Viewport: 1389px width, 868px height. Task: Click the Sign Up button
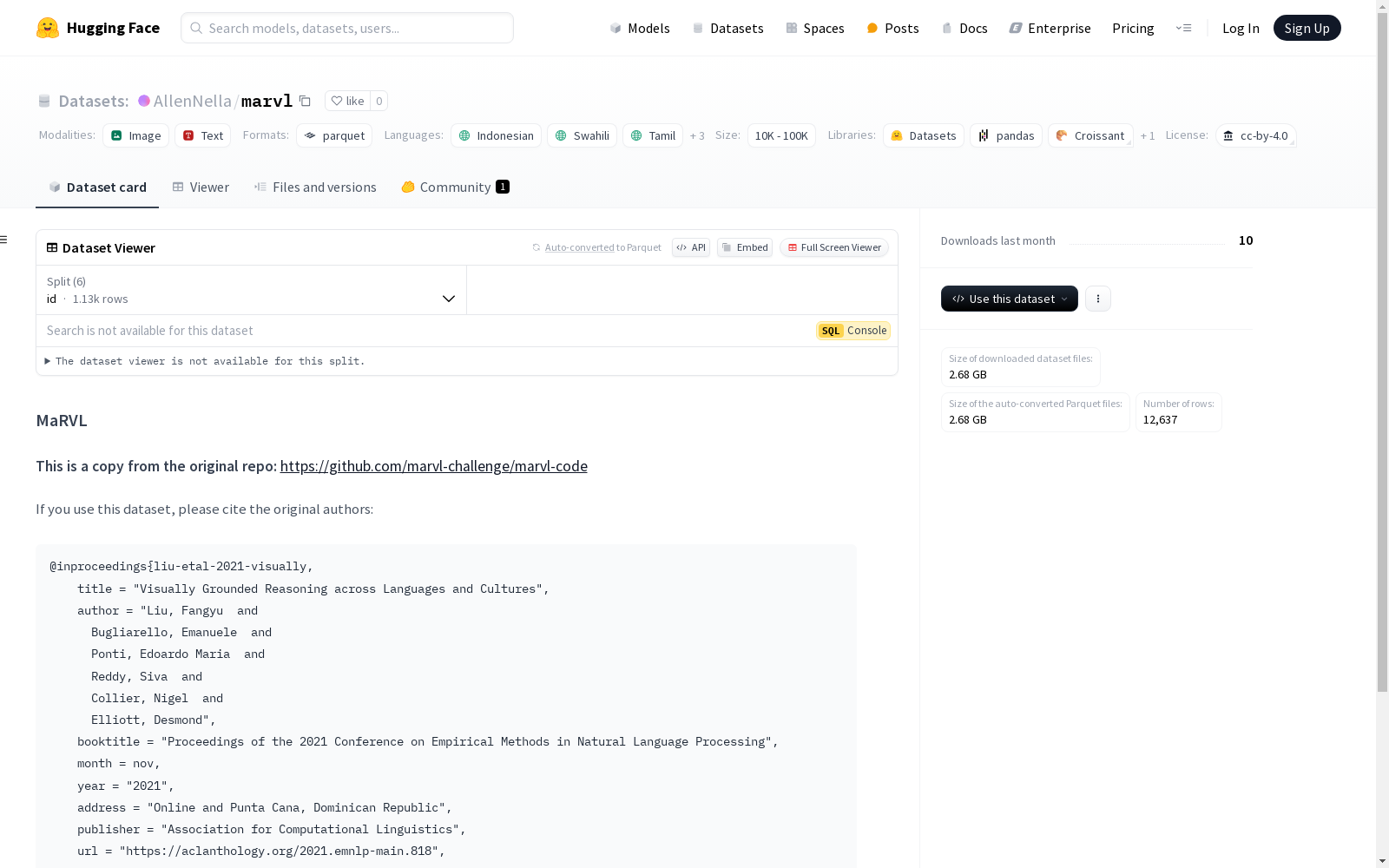tap(1307, 28)
